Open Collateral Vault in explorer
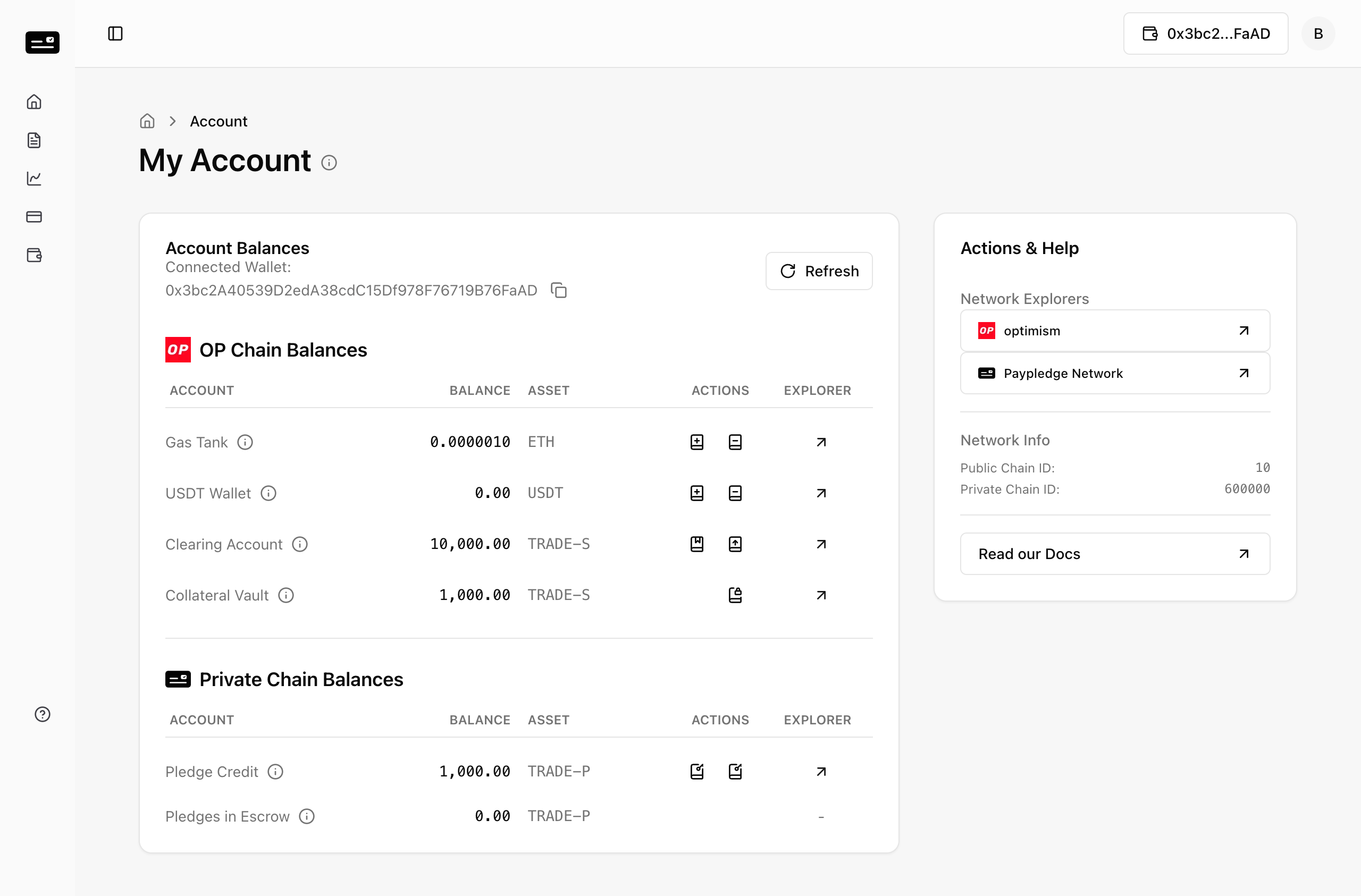The height and width of the screenshot is (896, 1361). click(x=821, y=595)
